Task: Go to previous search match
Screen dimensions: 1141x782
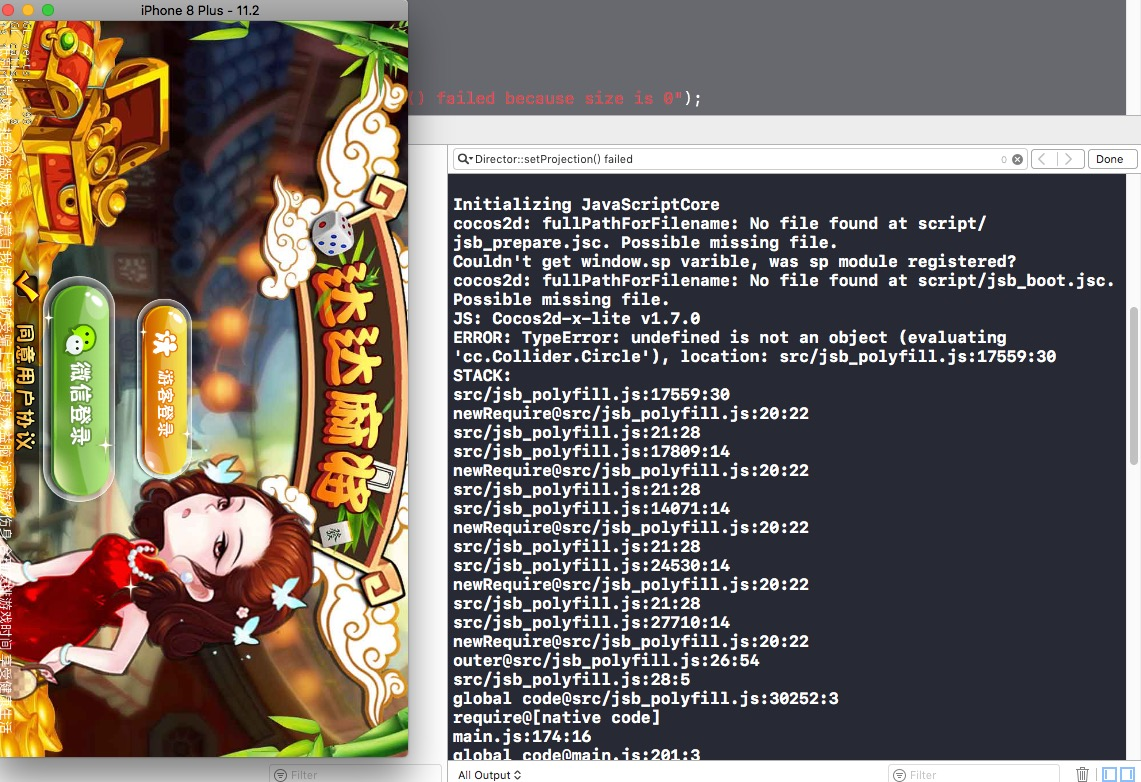Action: 1042,159
